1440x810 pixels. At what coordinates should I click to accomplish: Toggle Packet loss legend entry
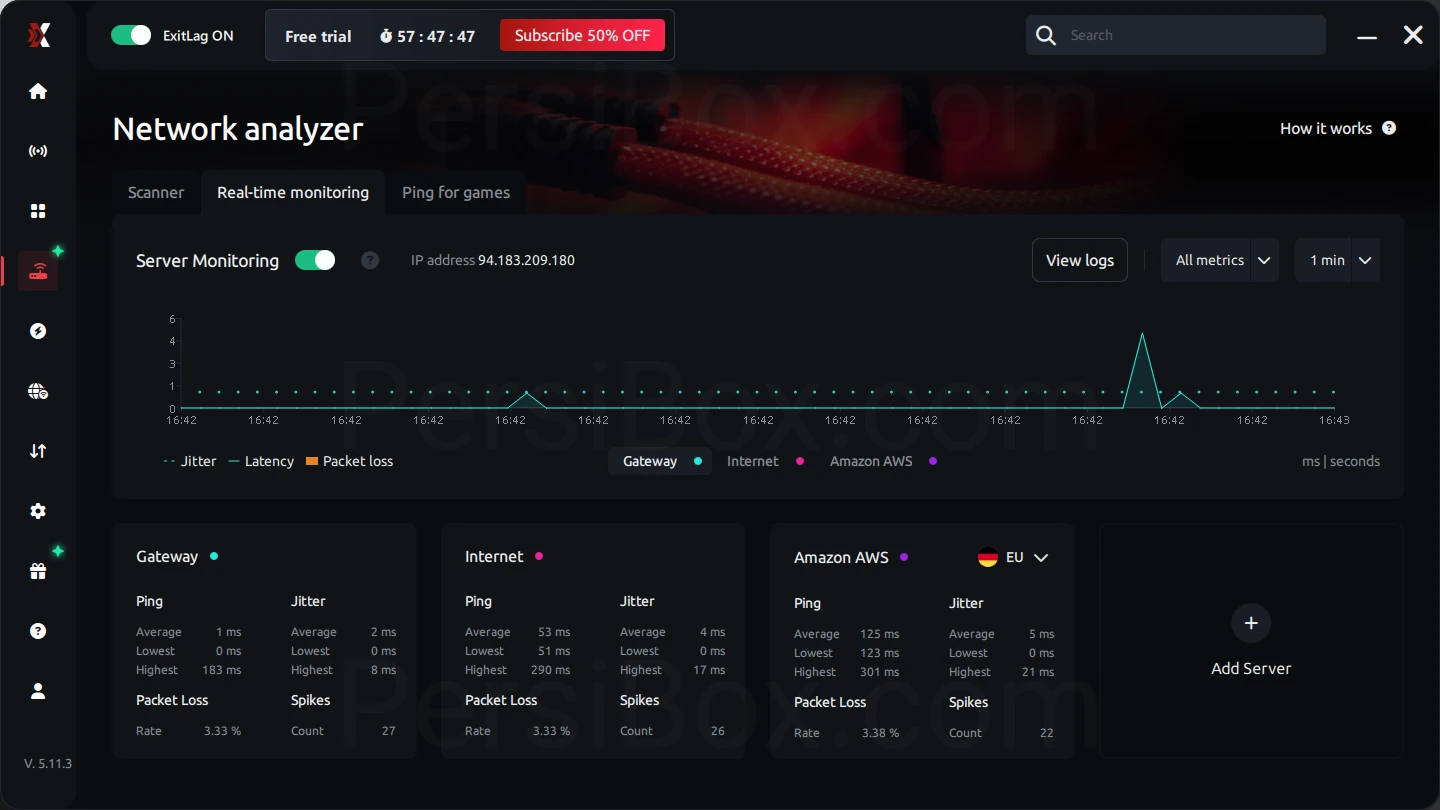coord(349,461)
